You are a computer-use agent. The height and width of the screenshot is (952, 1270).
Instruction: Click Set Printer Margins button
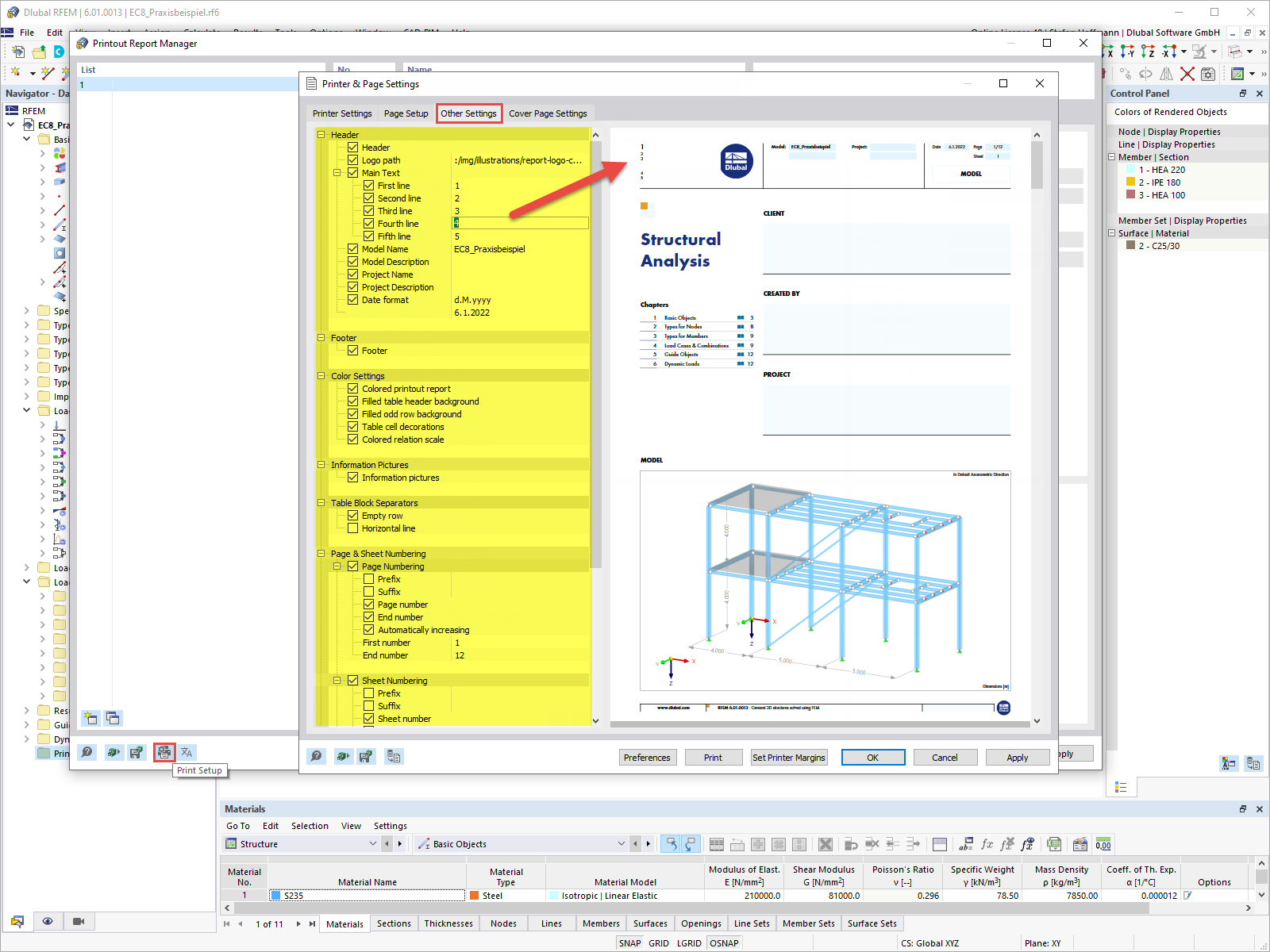pos(789,758)
